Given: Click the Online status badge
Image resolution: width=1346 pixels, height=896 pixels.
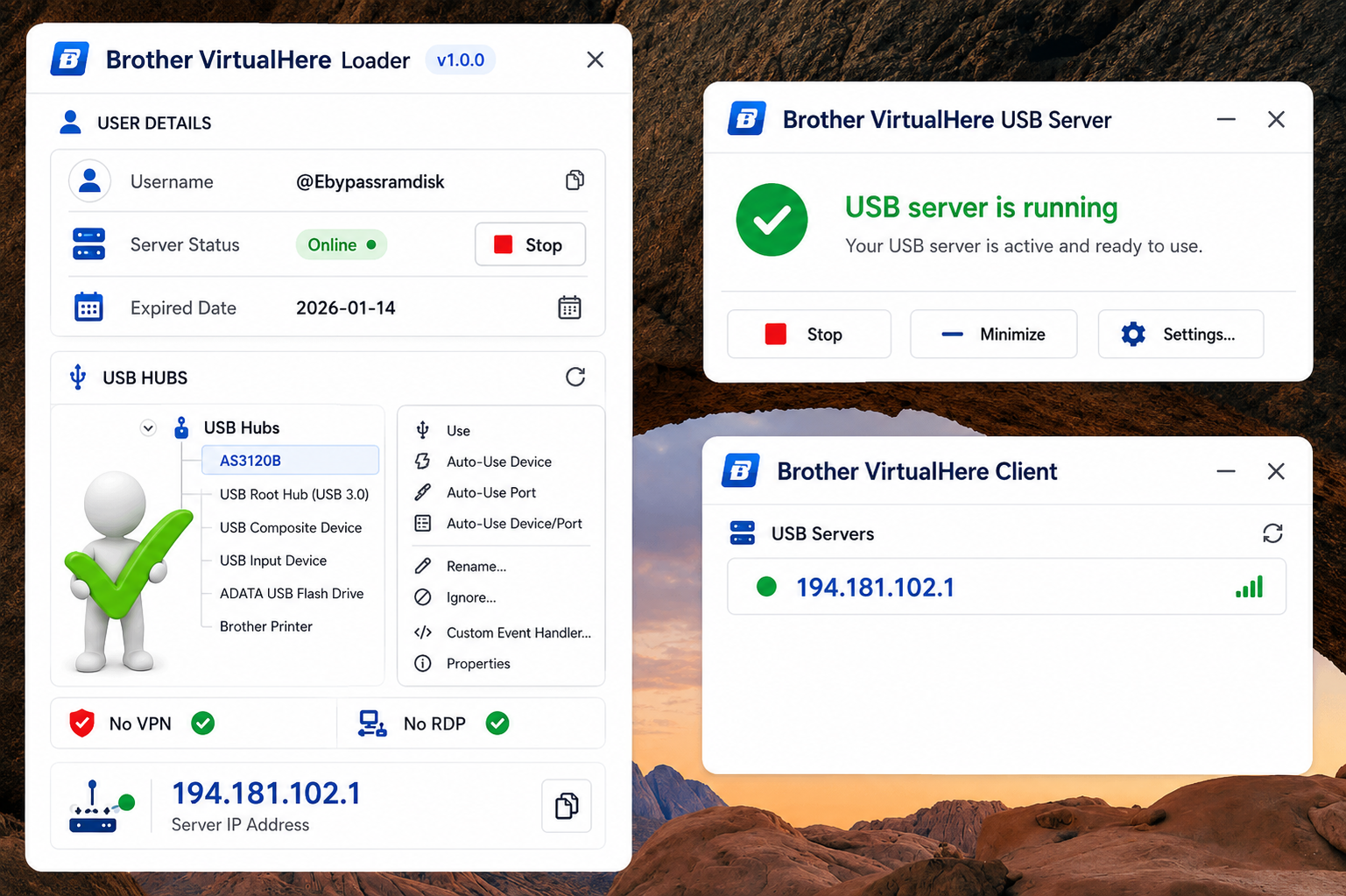Looking at the screenshot, I should [x=342, y=244].
